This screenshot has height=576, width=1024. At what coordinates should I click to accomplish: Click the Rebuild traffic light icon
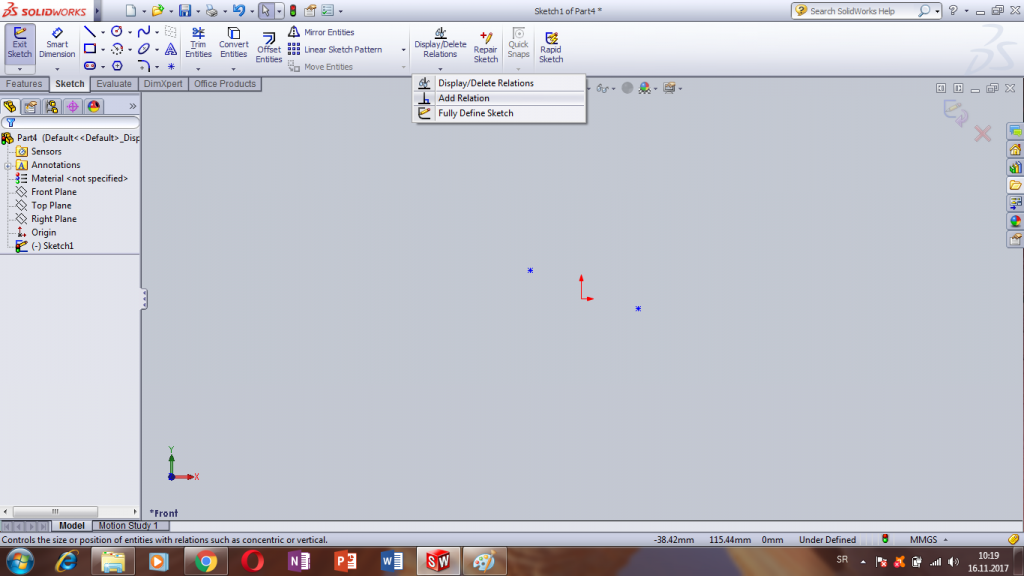tap(293, 10)
